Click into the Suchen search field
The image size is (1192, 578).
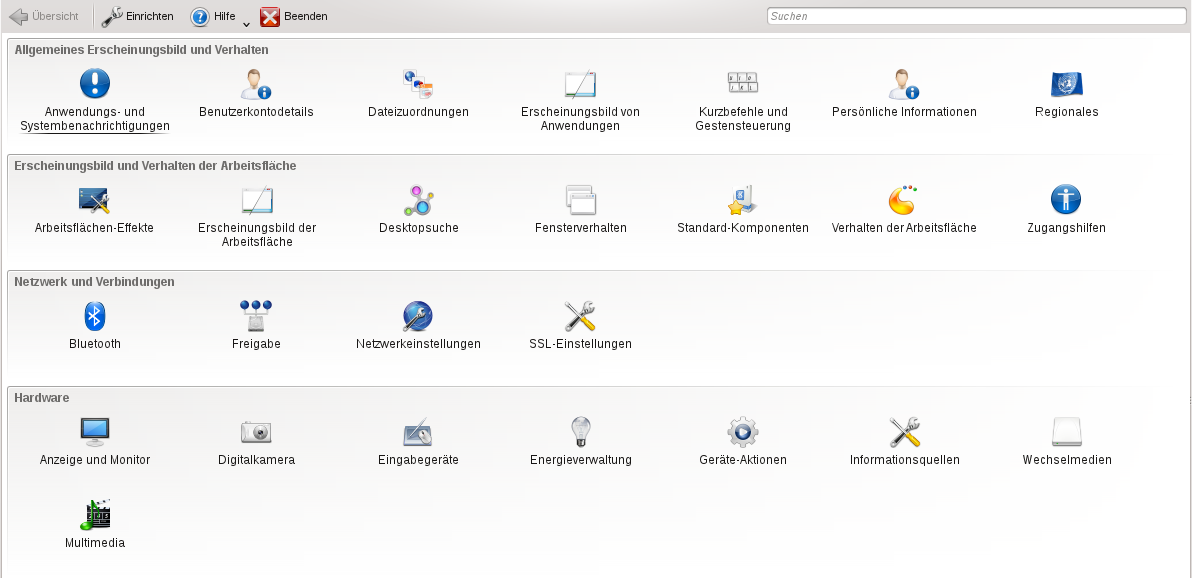pos(973,16)
